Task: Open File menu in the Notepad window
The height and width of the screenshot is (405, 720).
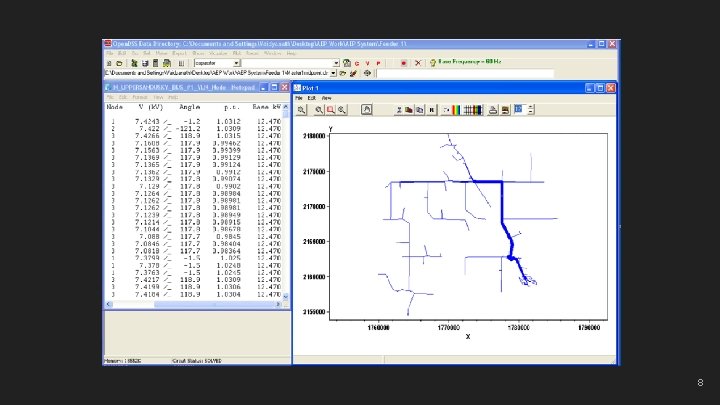Action: [110, 97]
